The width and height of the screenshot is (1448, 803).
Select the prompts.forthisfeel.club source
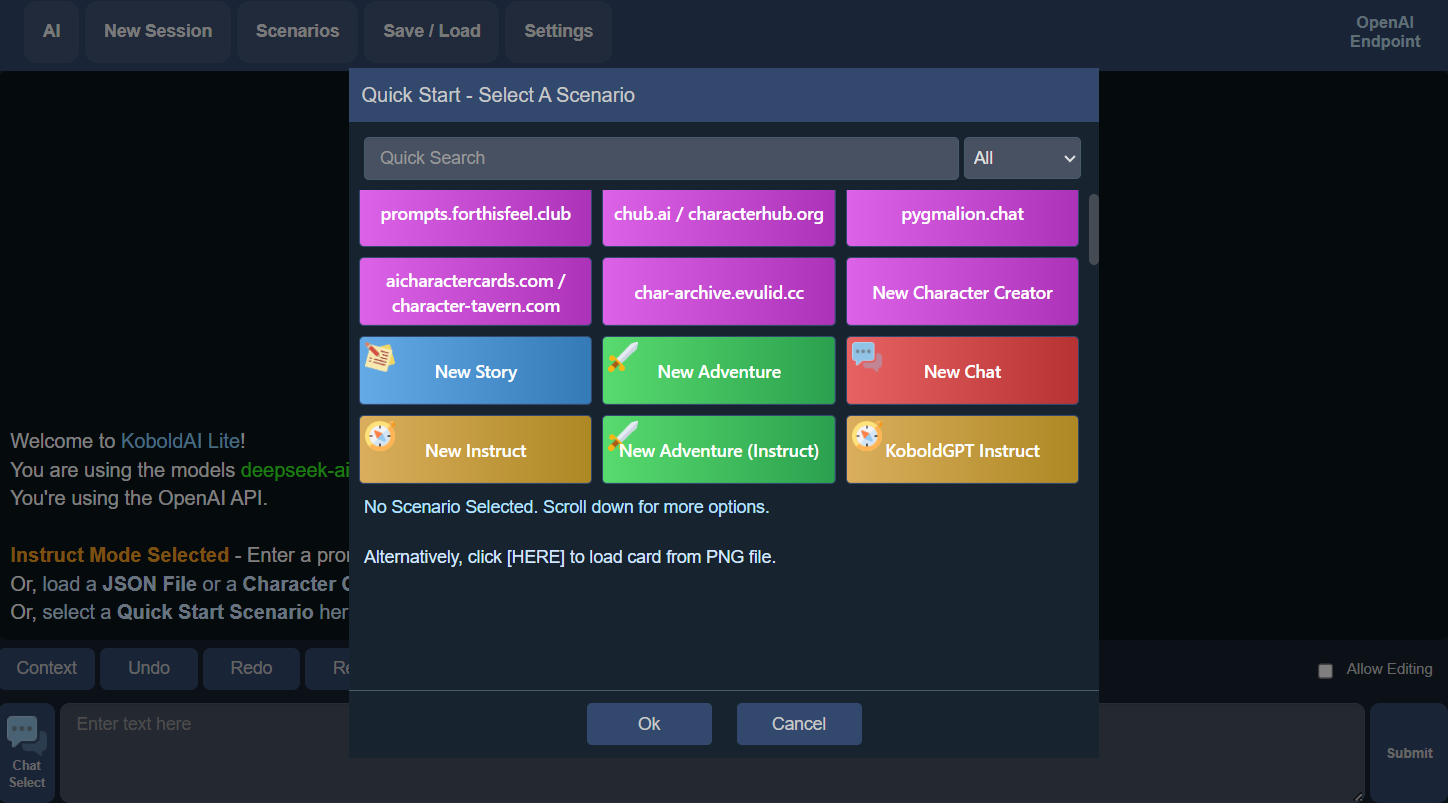click(x=476, y=216)
